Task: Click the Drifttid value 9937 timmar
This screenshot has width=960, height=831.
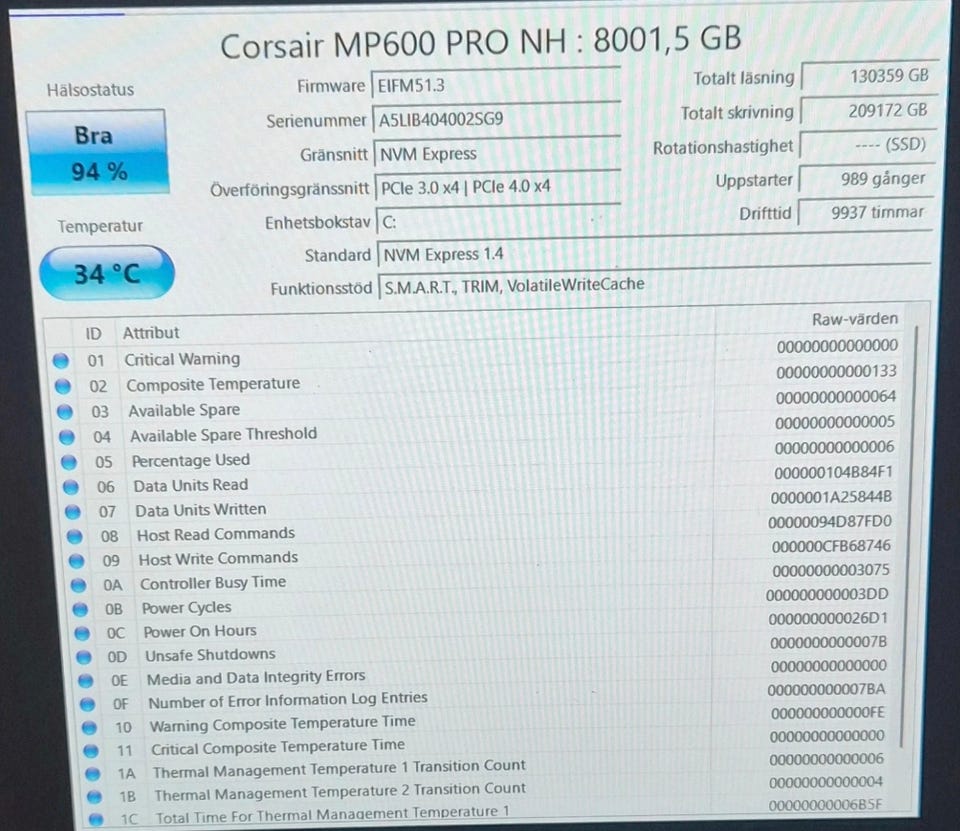Action: (x=865, y=212)
